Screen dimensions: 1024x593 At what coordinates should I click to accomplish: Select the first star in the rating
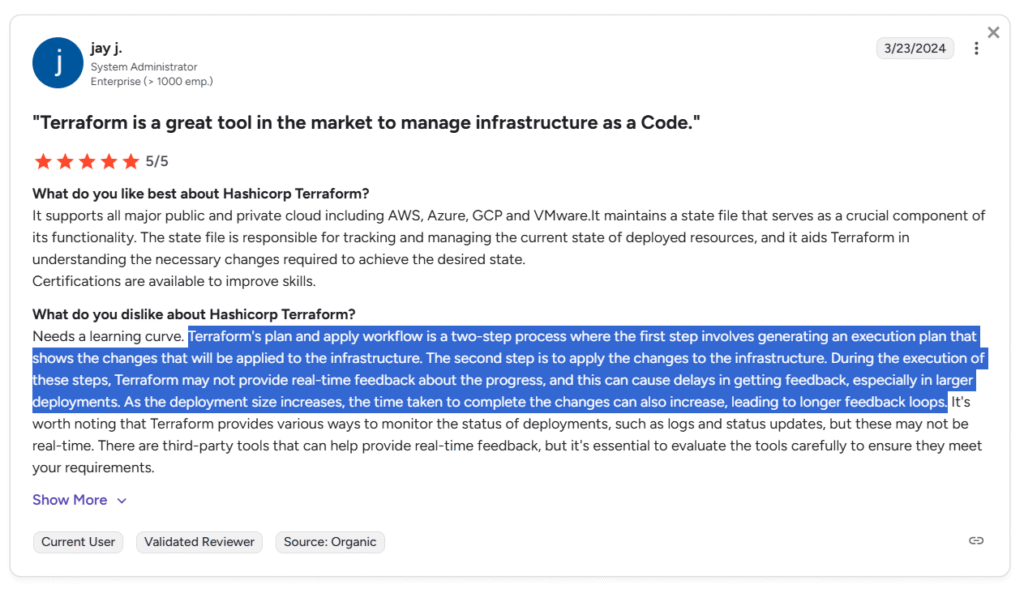tap(43, 160)
